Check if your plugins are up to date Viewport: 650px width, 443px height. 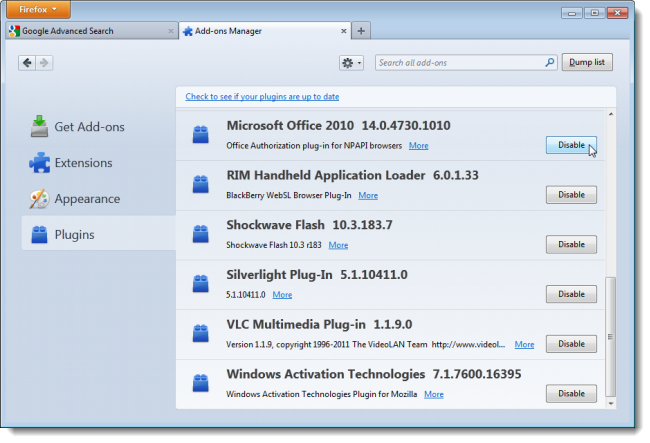point(262,97)
